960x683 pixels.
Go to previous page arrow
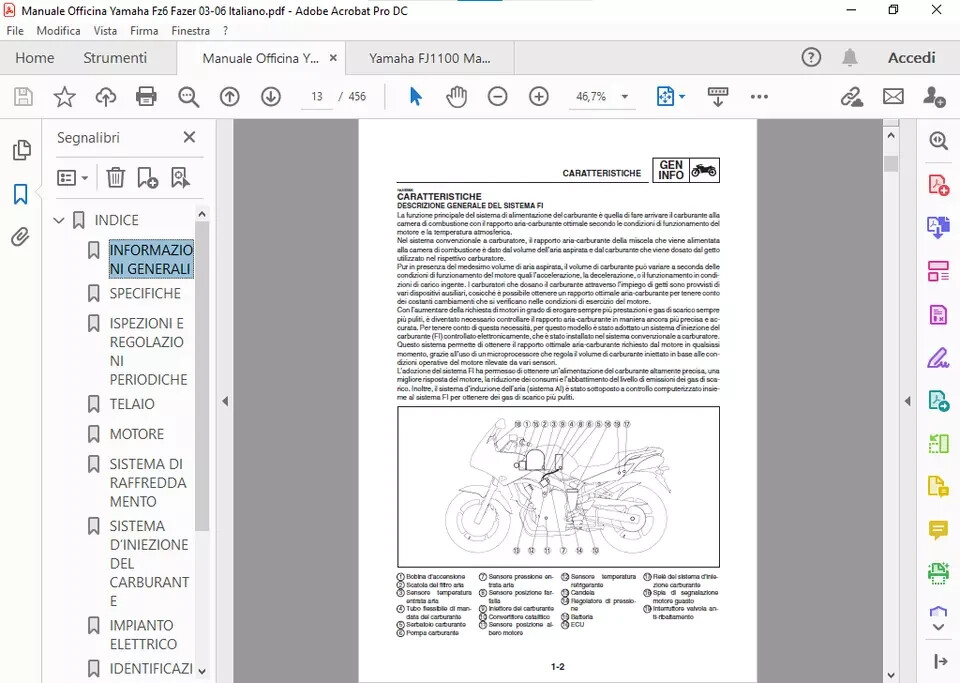[230, 97]
